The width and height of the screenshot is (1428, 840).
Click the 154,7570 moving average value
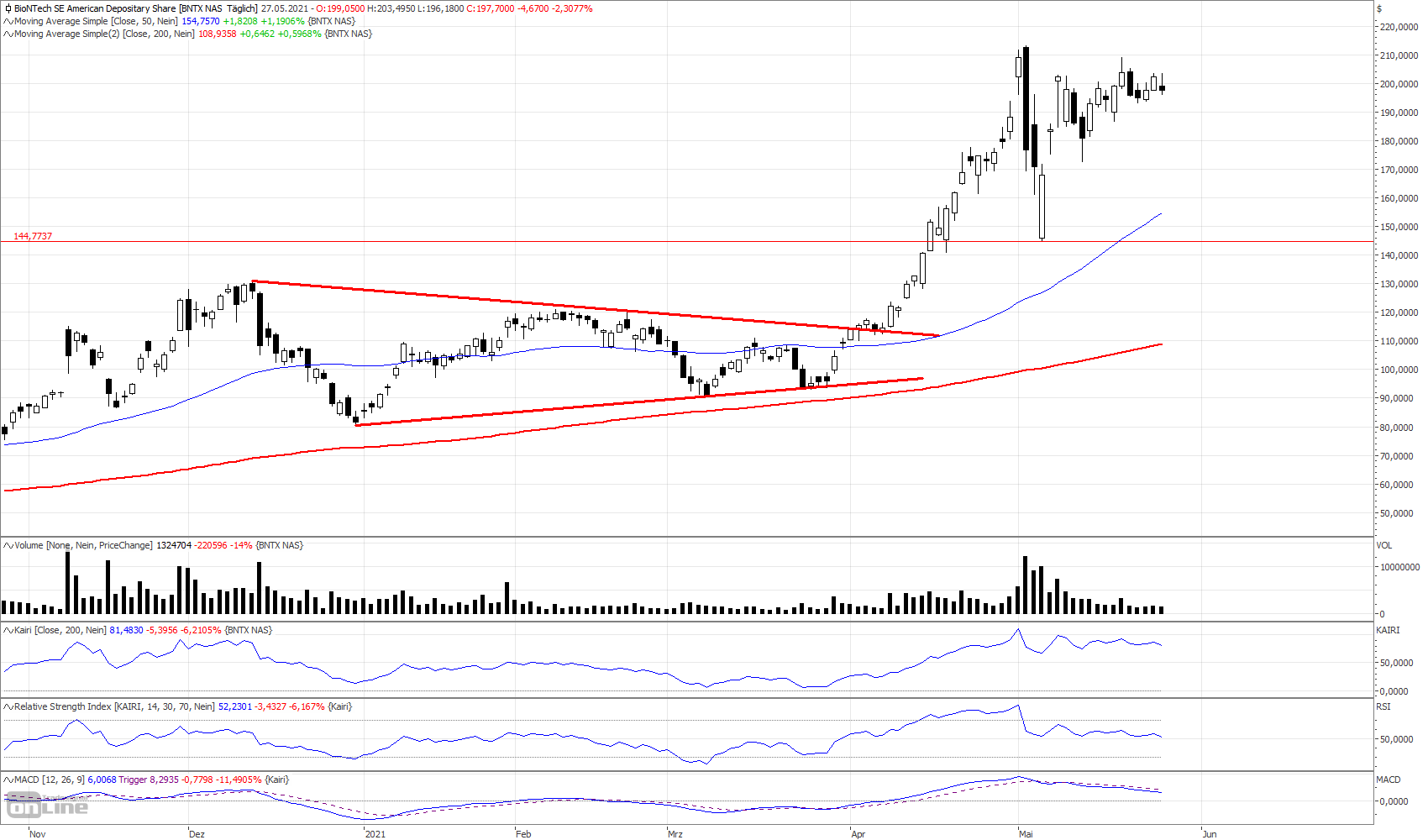[200, 21]
